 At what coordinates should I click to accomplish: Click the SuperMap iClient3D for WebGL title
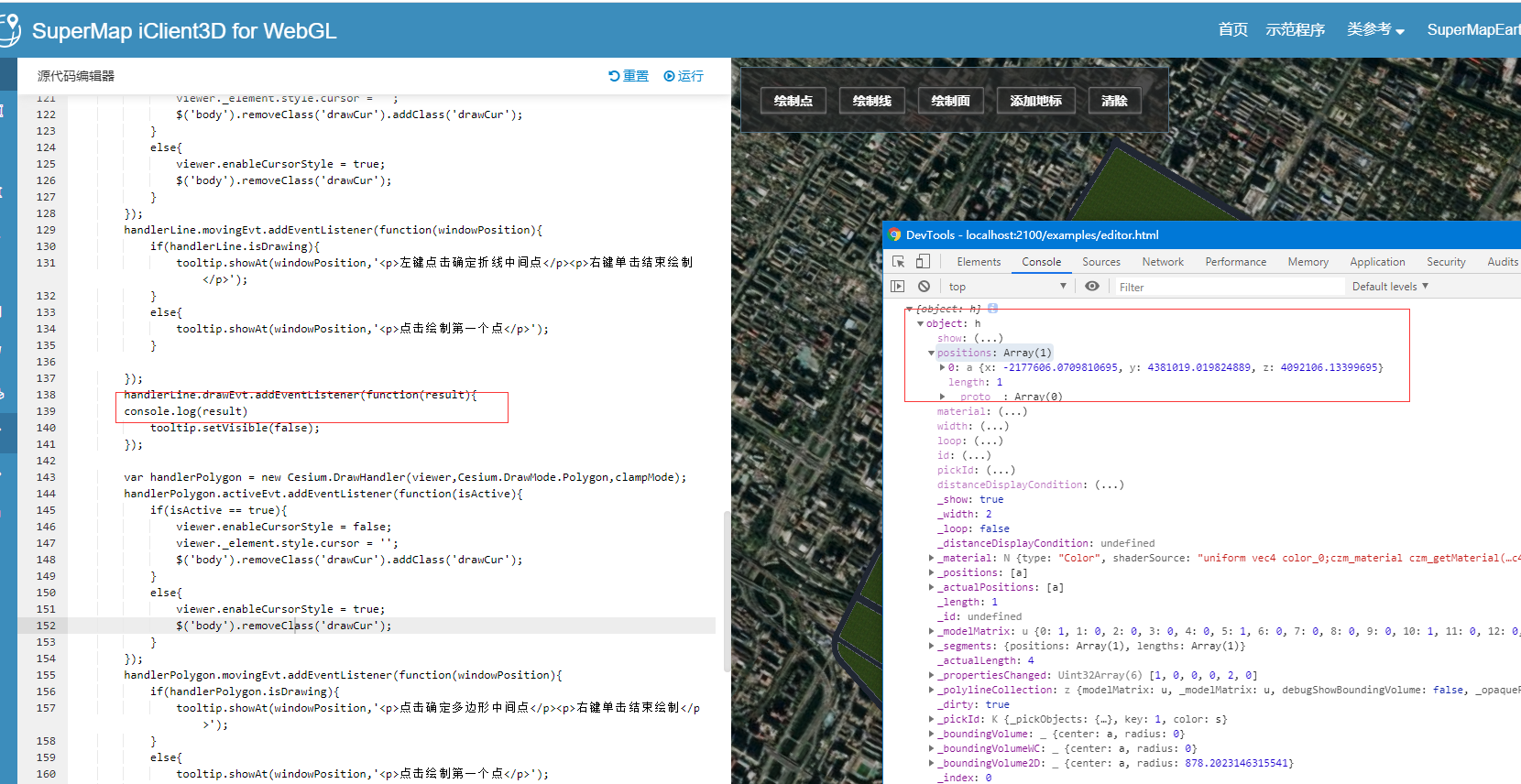[184, 30]
